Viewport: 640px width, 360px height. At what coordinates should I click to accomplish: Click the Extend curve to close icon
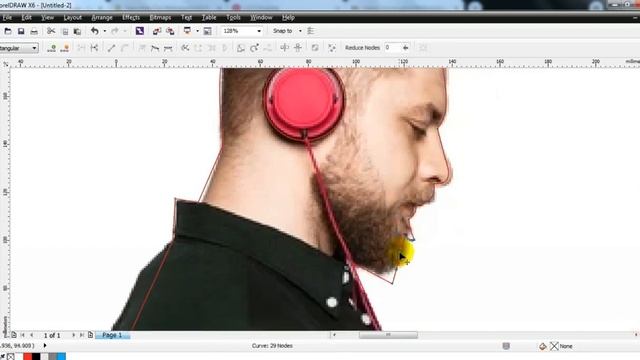198,48
